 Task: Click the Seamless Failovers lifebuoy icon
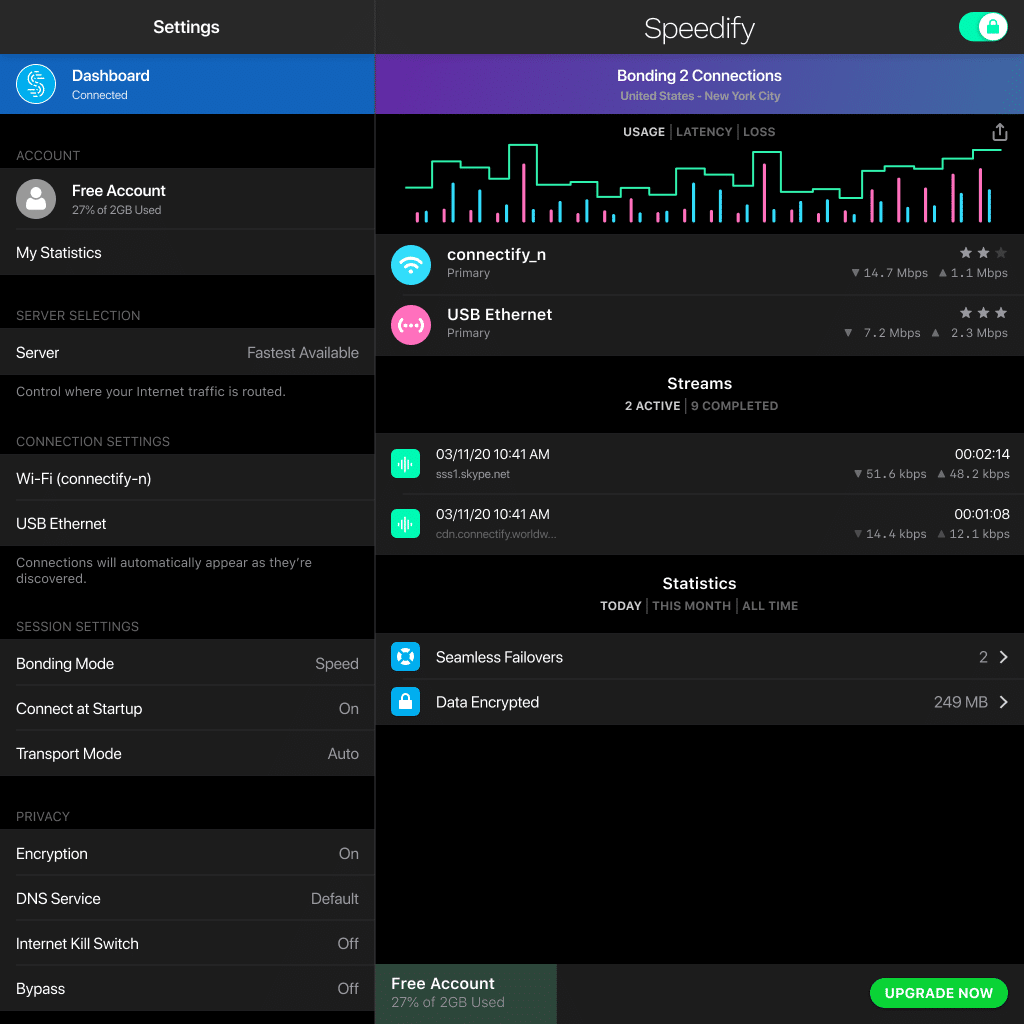coord(405,657)
